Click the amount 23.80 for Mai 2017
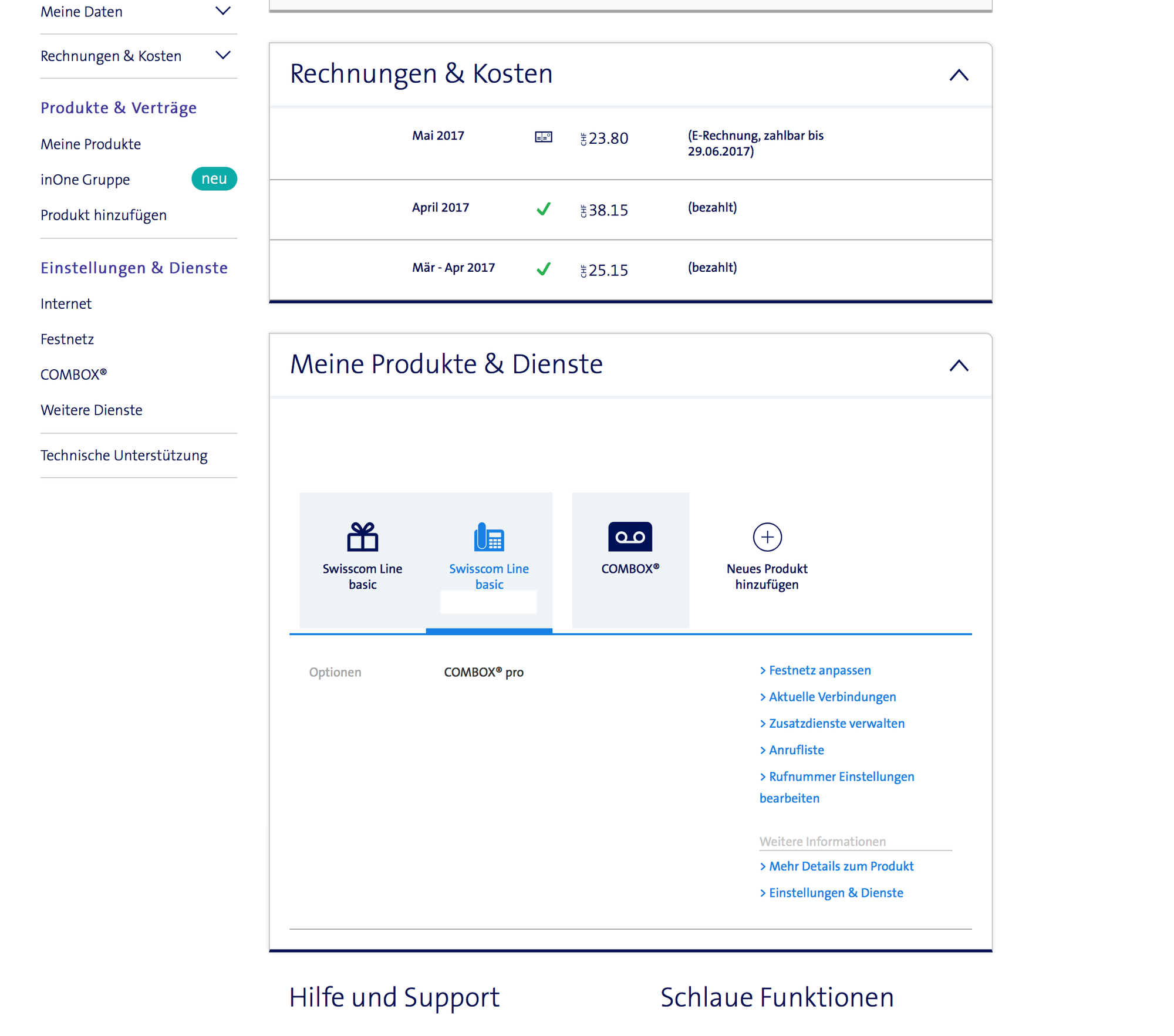Screen dimensions: 1174x1036 click(604, 139)
